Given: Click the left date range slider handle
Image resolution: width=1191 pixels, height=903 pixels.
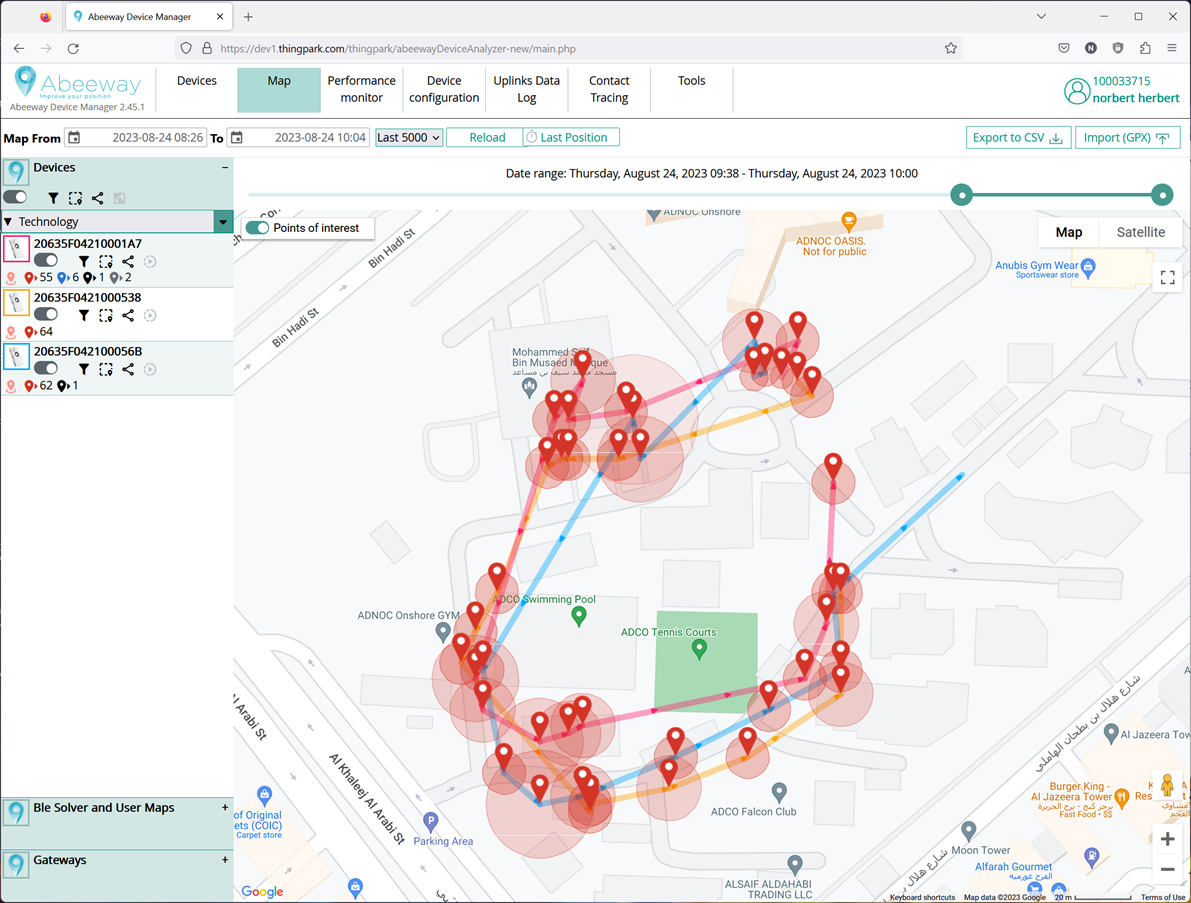Looking at the screenshot, I should 962,195.
